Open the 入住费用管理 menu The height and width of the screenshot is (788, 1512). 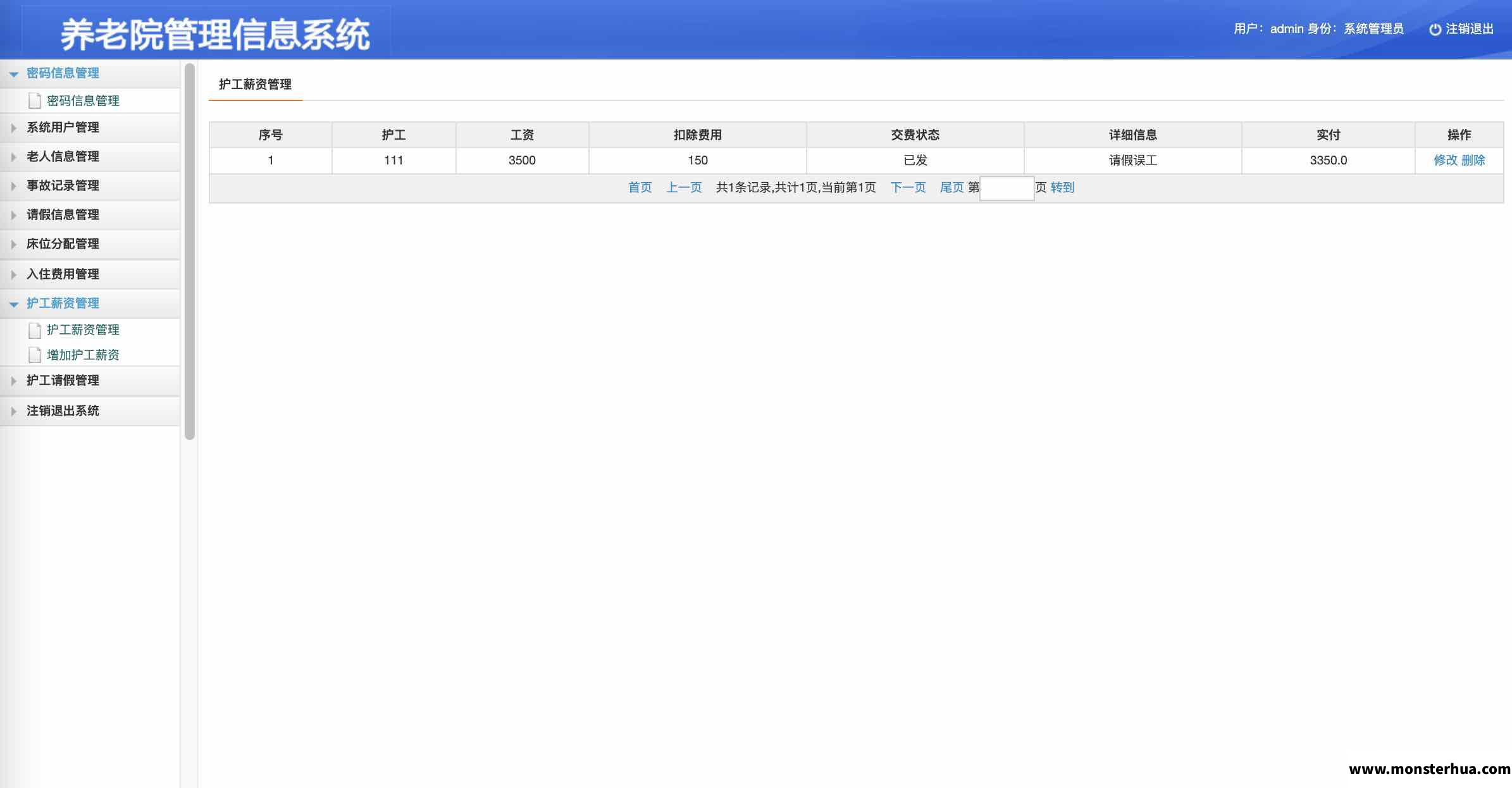click(x=90, y=274)
